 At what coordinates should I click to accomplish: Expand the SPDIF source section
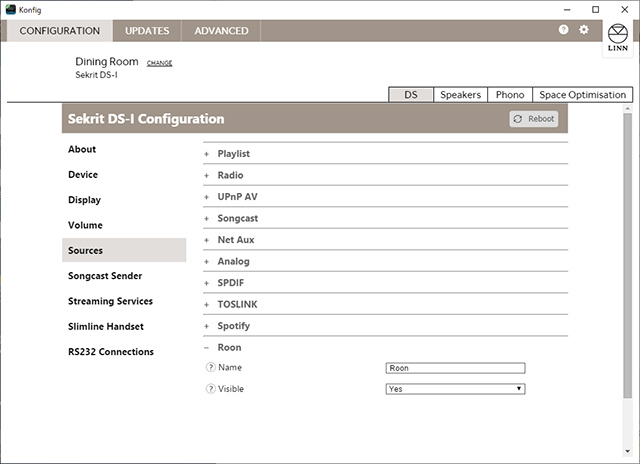(385, 283)
